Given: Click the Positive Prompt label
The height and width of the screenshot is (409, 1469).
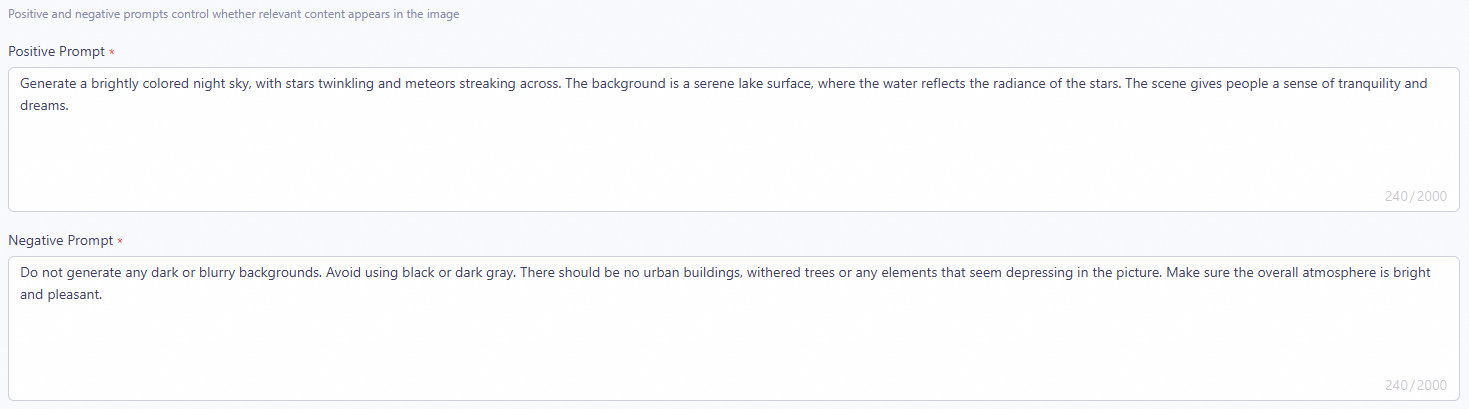Looking at the screenshot, I should (56, 51).
